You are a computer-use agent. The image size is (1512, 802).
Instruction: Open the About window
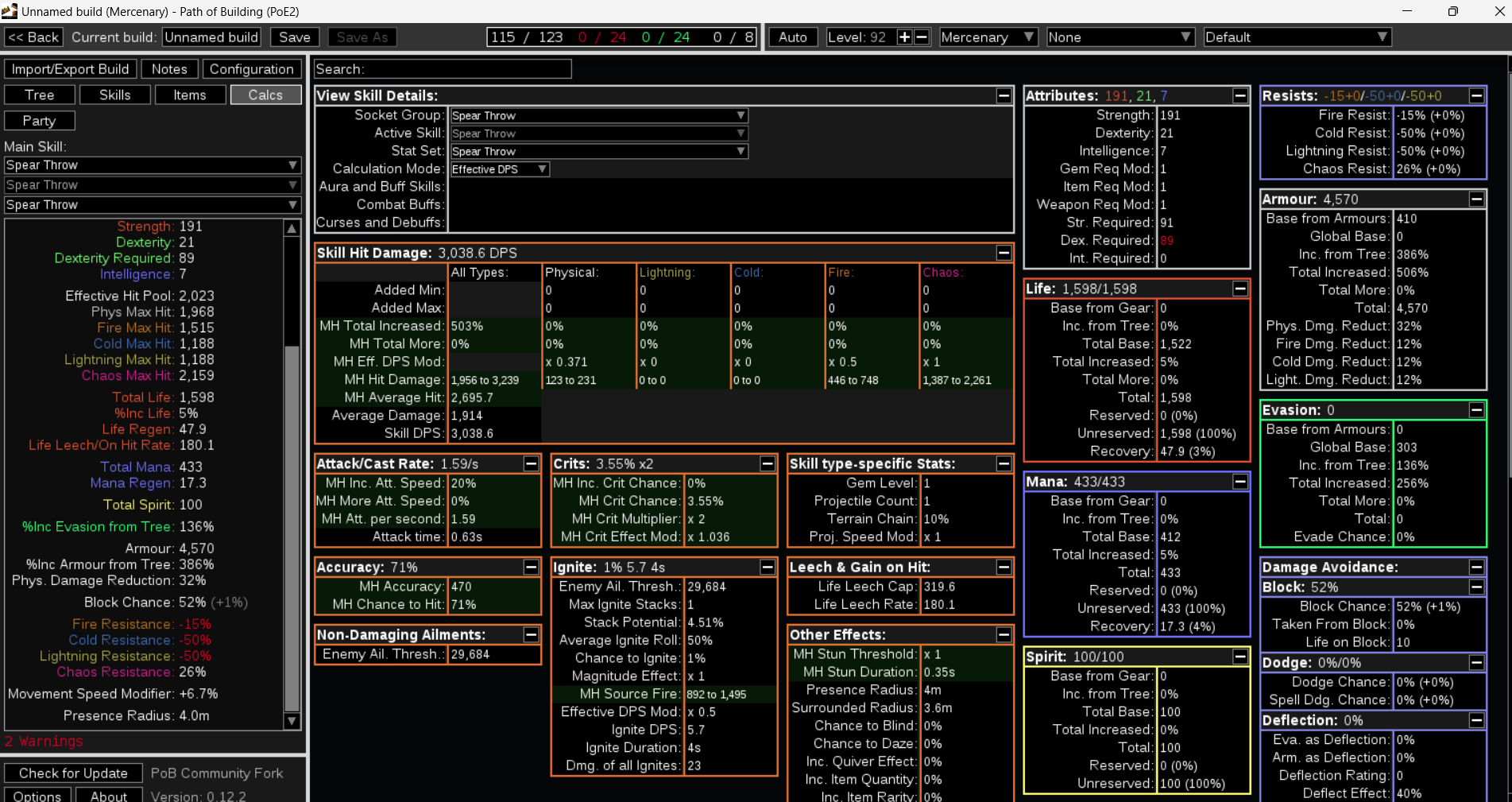click(109, 796)
